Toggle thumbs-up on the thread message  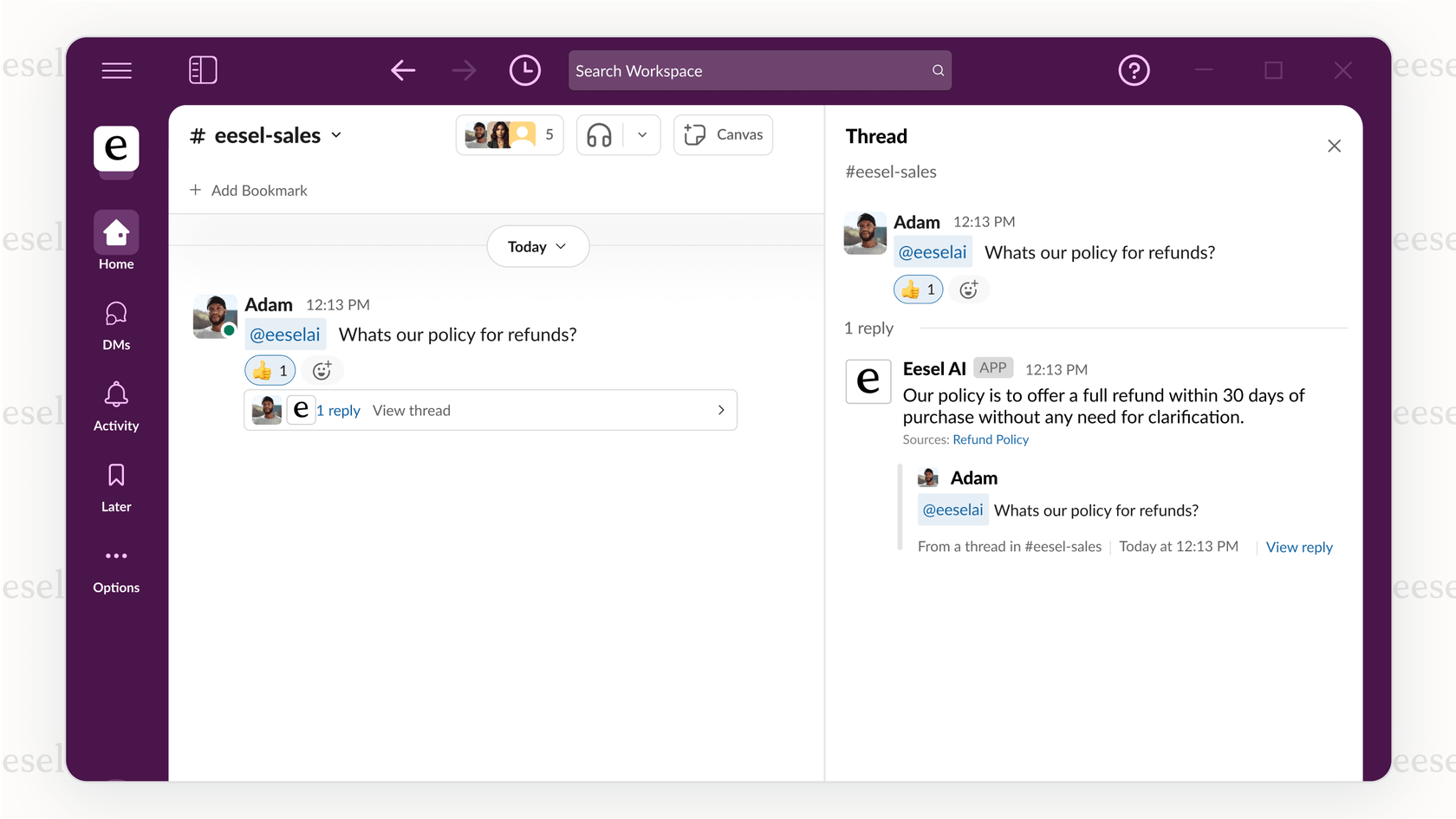tap(918, 289)
